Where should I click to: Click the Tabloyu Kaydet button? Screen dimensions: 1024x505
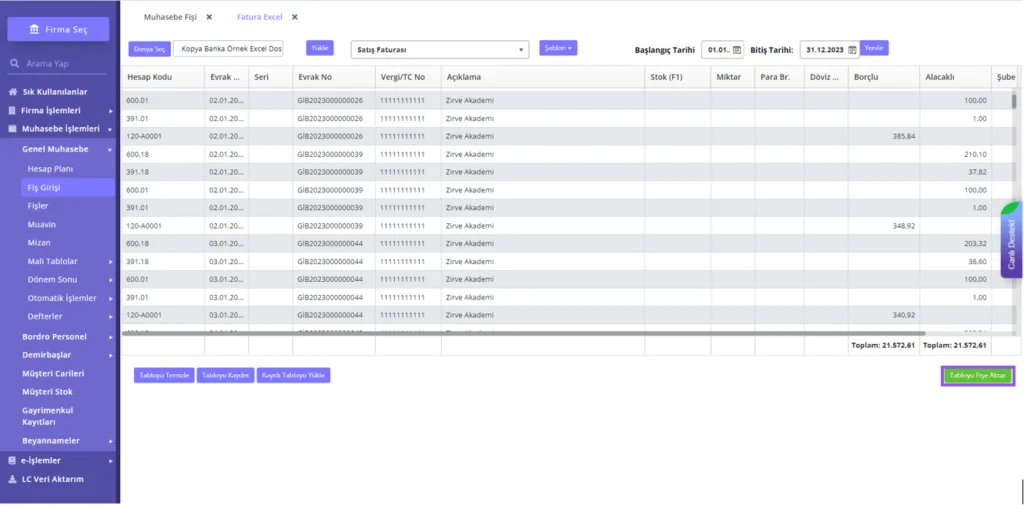(x=225, y=376)
